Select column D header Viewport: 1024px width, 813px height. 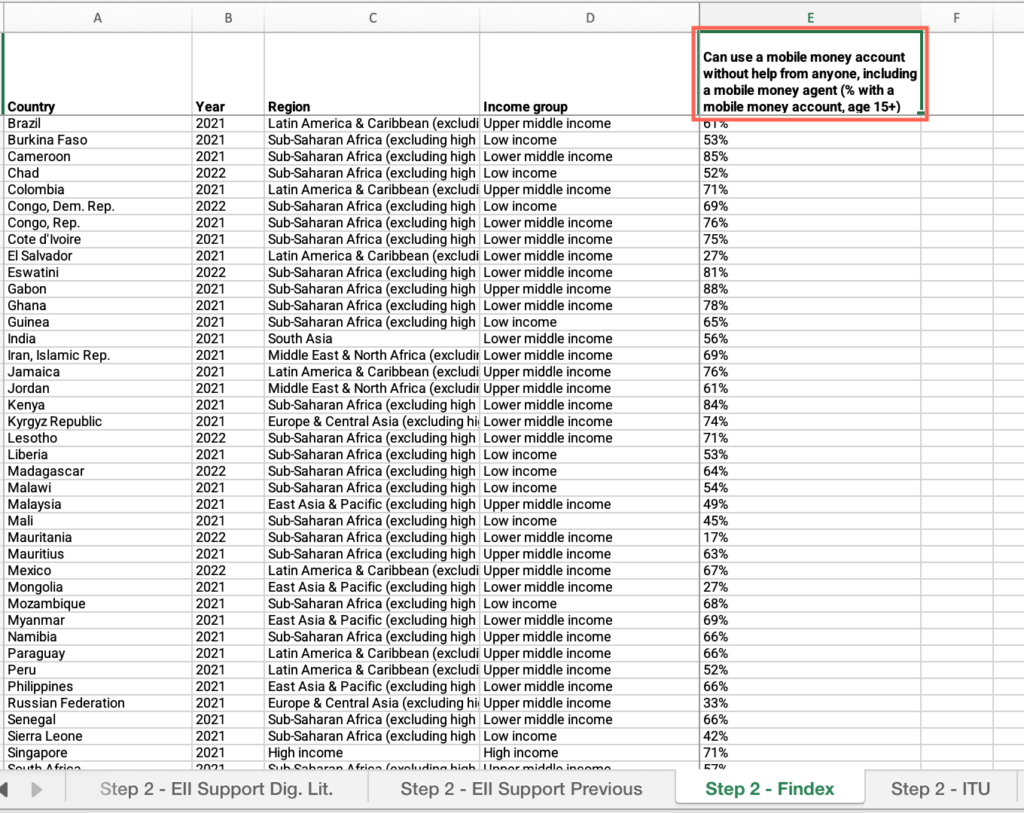point(590,18)
